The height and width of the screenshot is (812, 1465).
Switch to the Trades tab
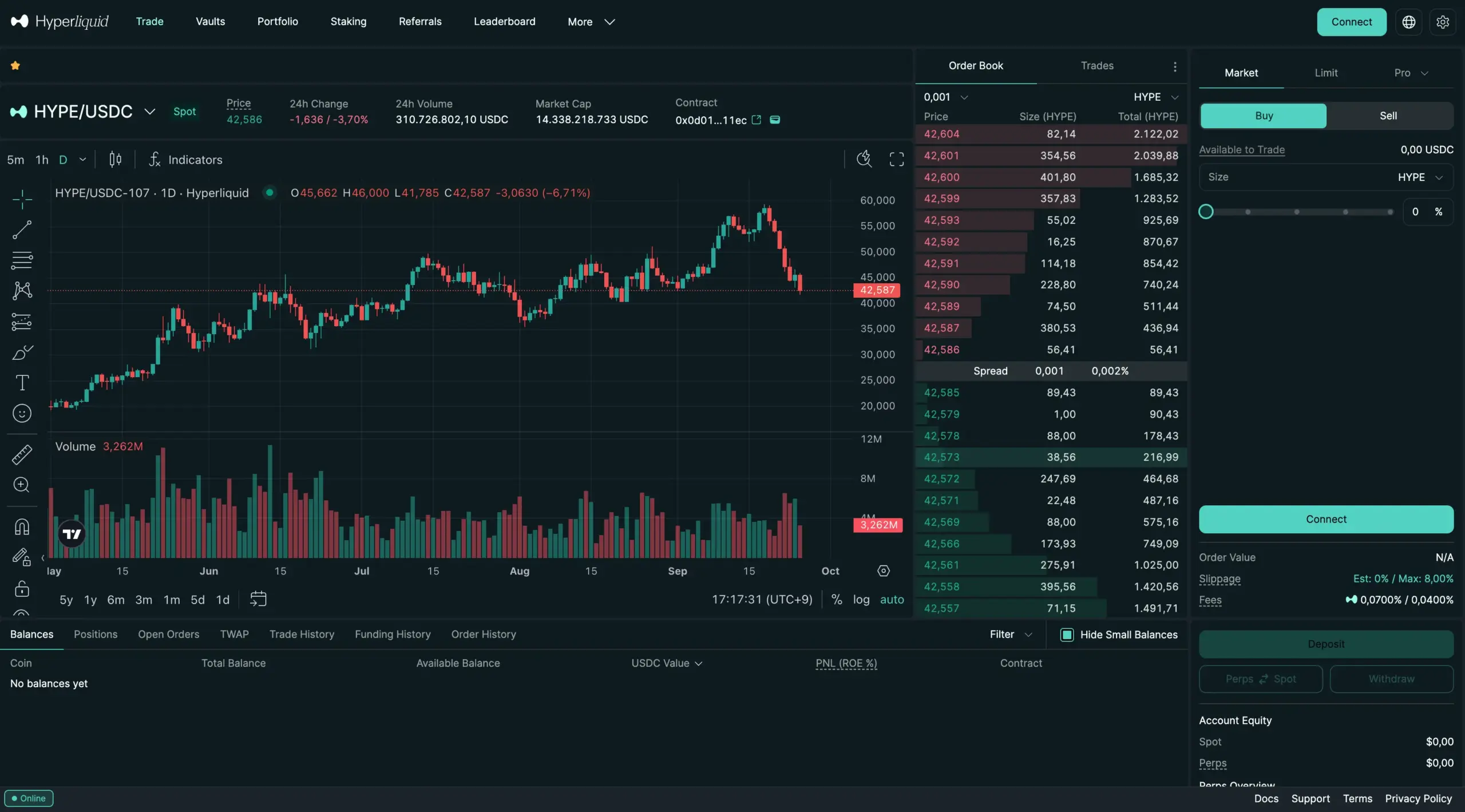(1096, 66)
